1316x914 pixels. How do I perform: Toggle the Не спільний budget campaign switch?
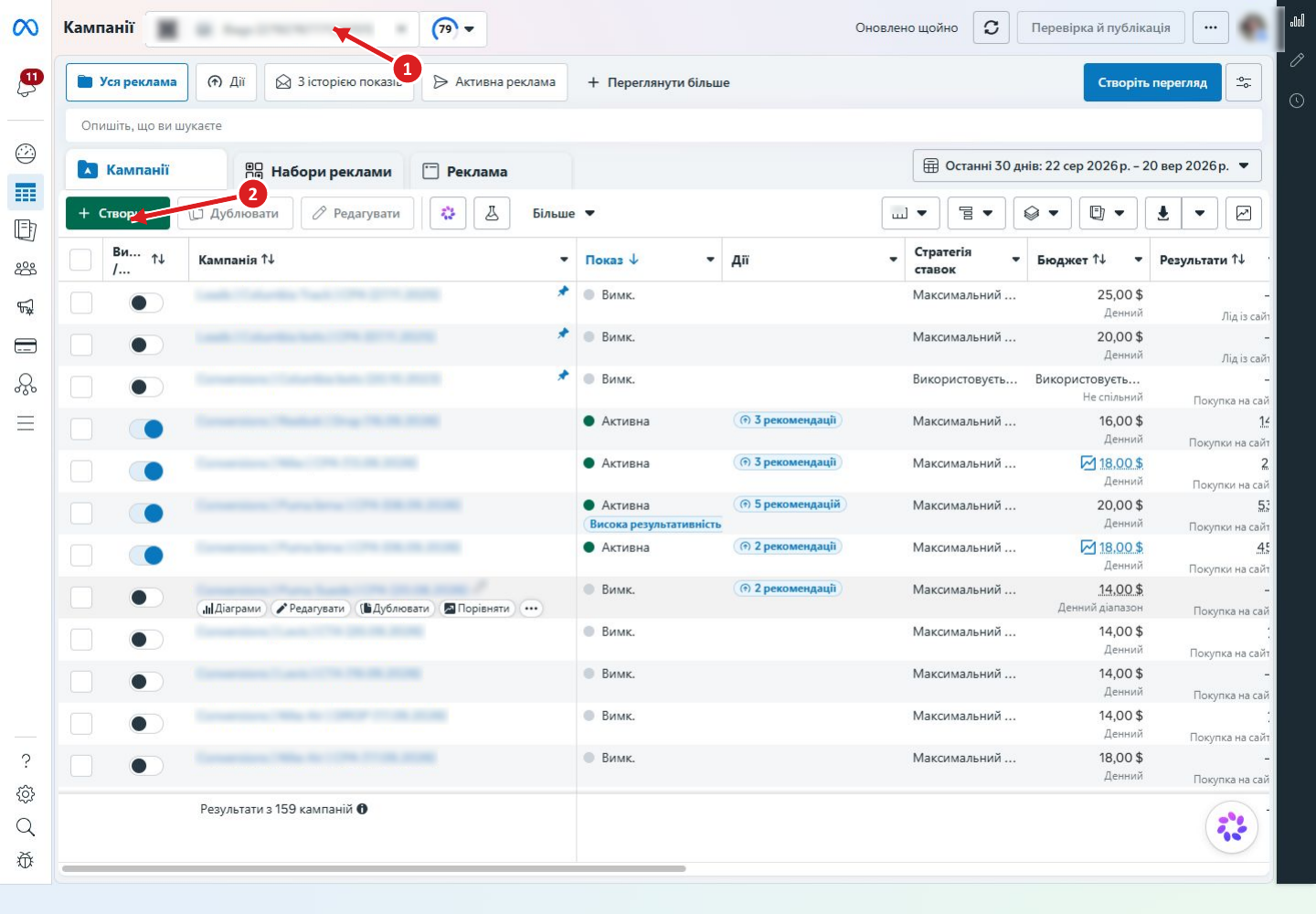[x=146, y=387]
